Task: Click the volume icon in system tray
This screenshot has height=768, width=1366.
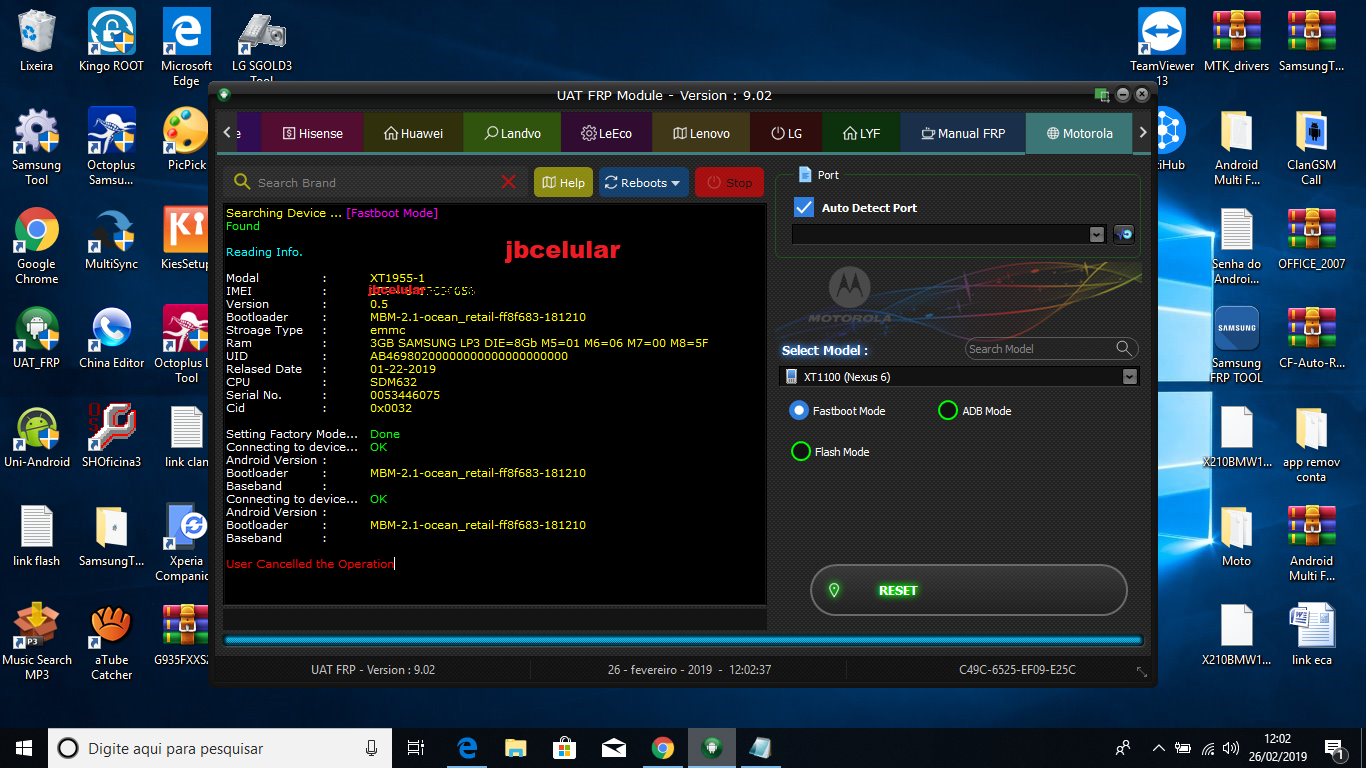Action: tap(1231, 748)
